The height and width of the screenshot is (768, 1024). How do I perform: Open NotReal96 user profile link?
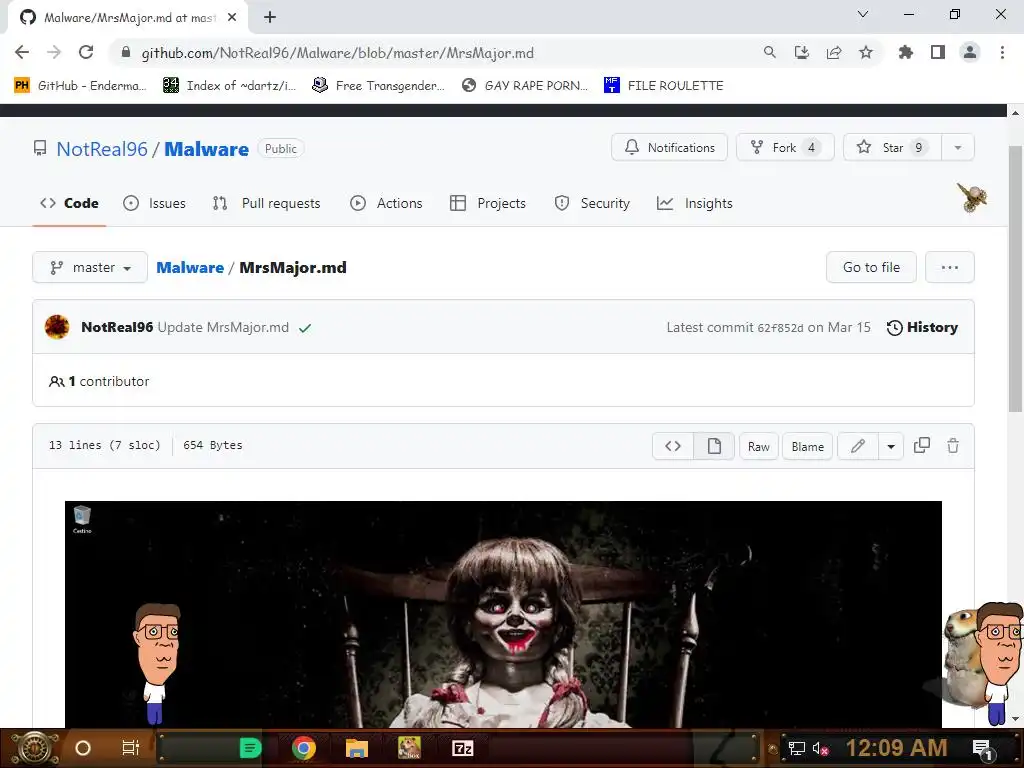click(102, 149)
